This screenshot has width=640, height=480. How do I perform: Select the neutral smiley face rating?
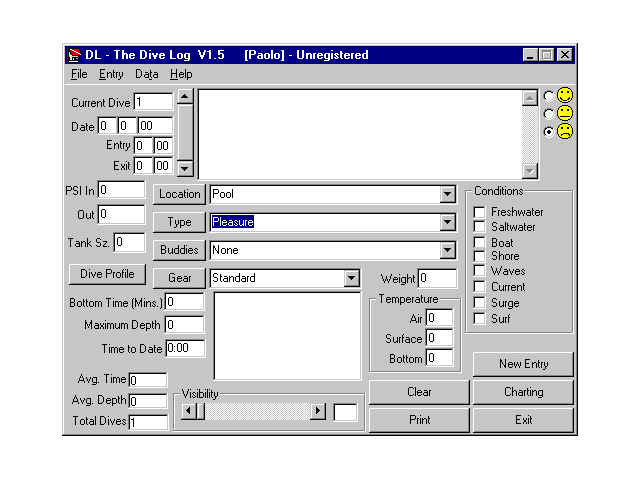tap(547, 114)
